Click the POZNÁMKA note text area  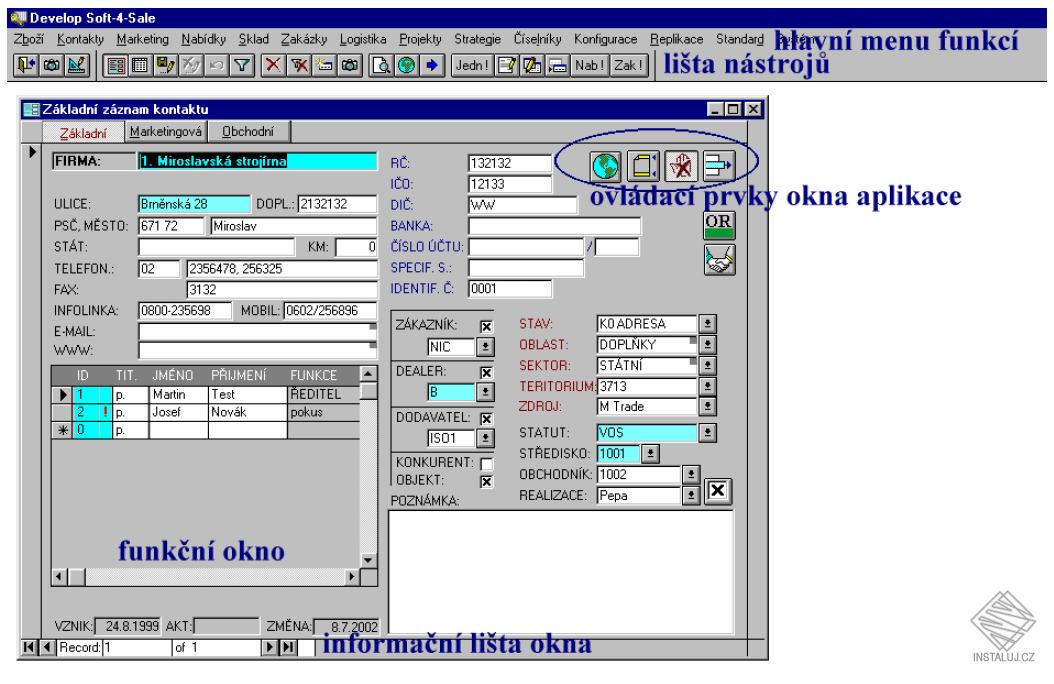click(x=561, y=572)
